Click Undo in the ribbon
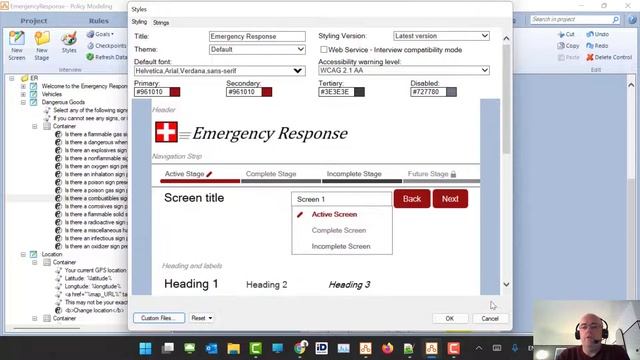This screenshot has width=640, height=360. tap(598, 34)
